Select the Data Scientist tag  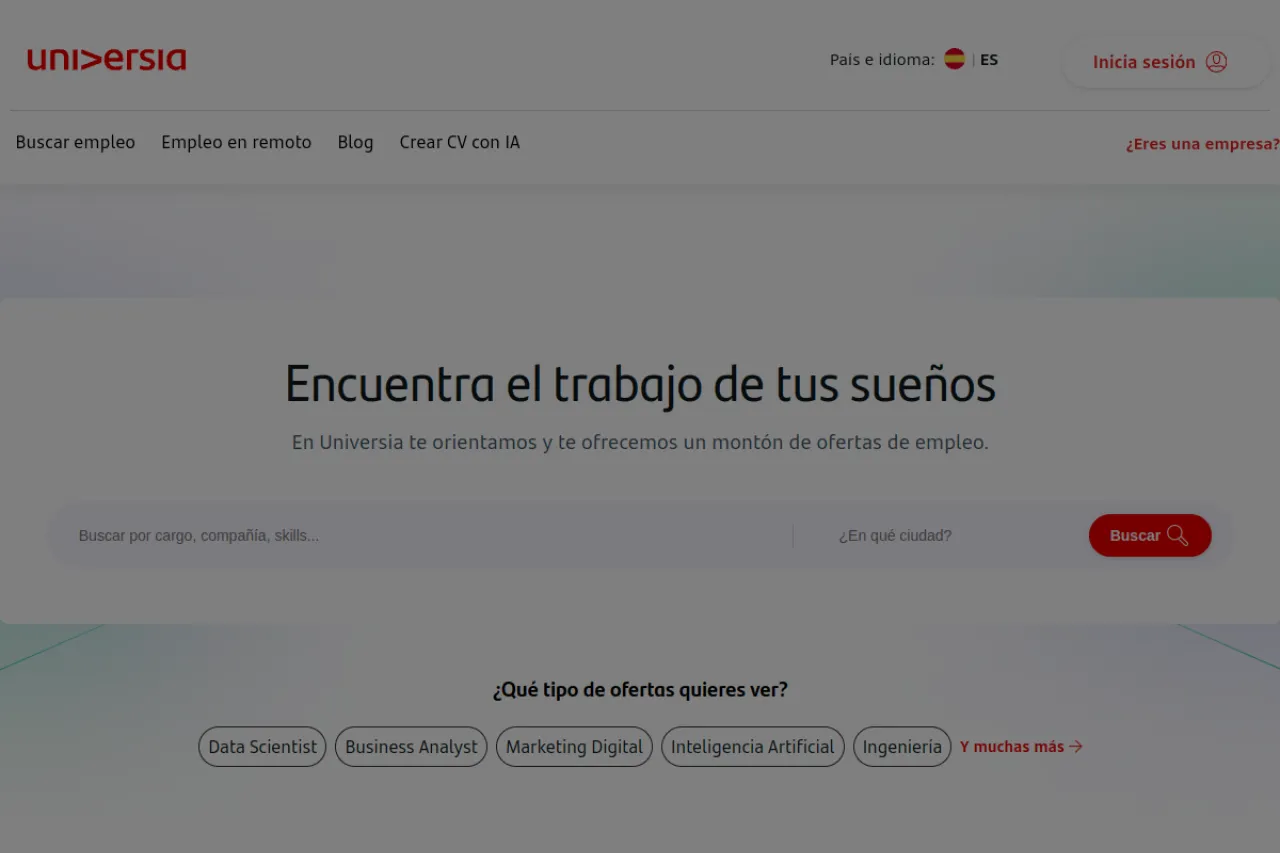262,747
